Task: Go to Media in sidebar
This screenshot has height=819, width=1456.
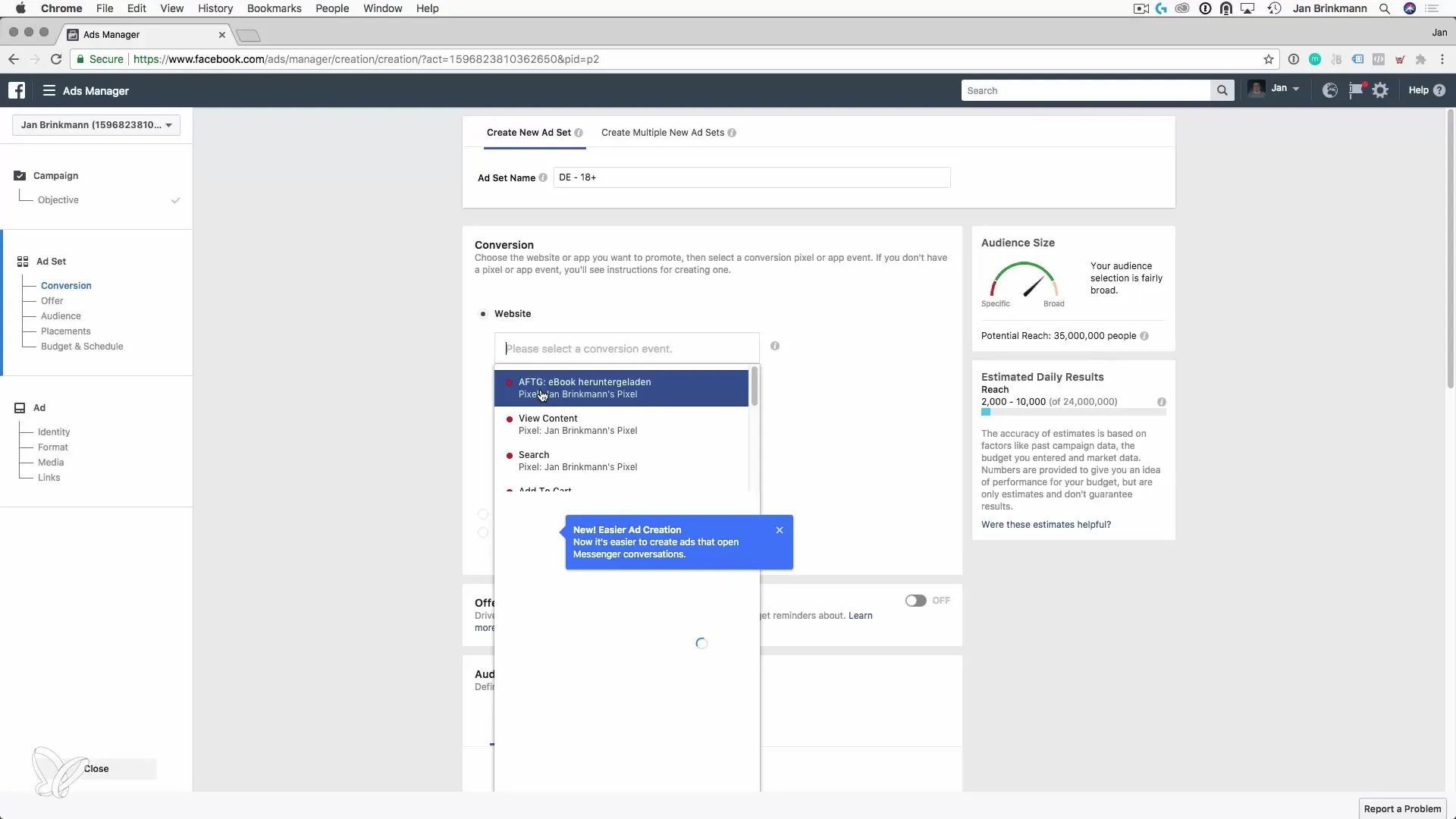Action: click(x=51, y=463)
